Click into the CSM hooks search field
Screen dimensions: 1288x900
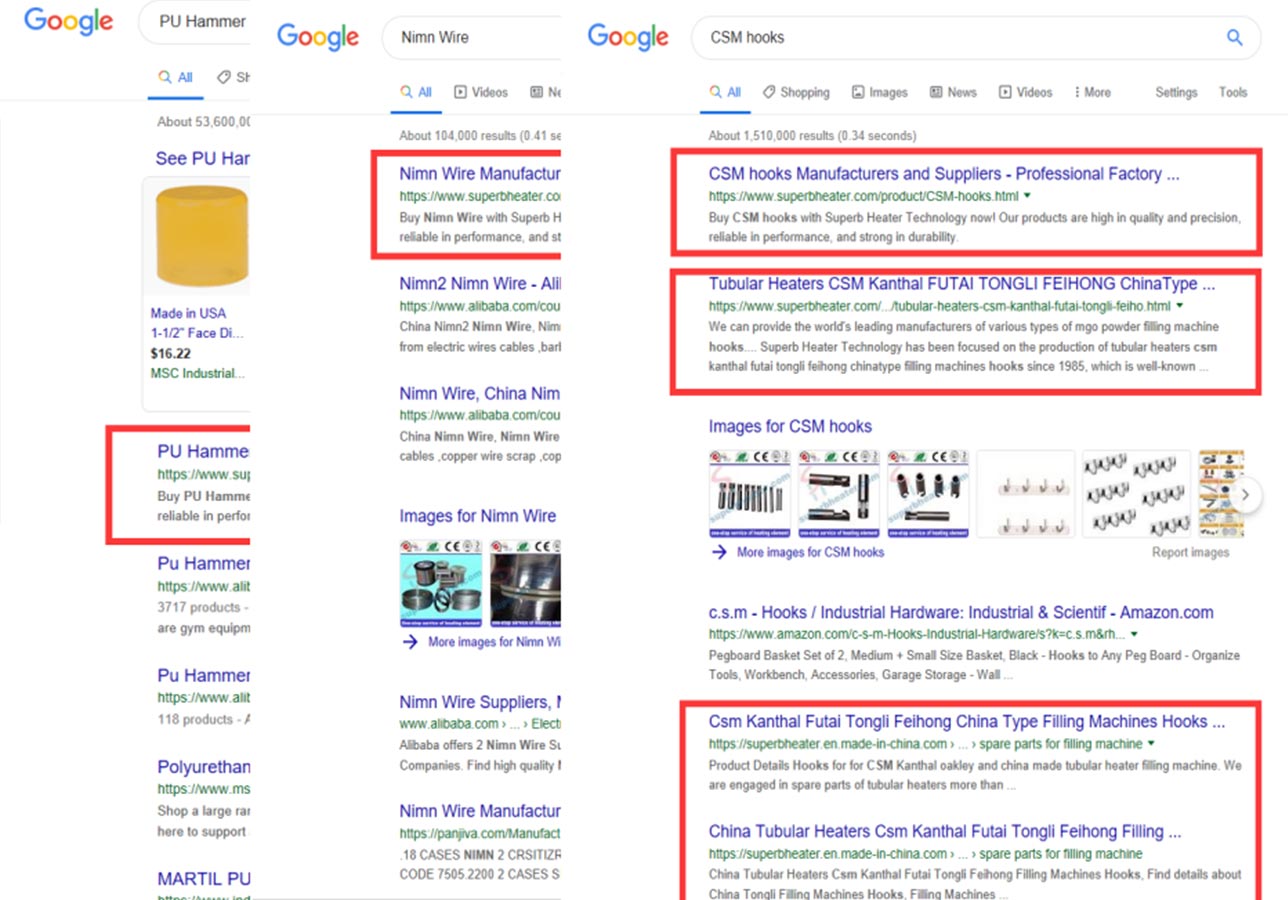point(950,38)
